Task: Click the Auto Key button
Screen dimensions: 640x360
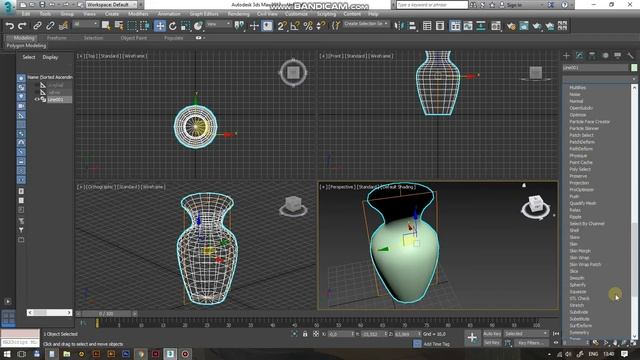Action: point(492,334)
